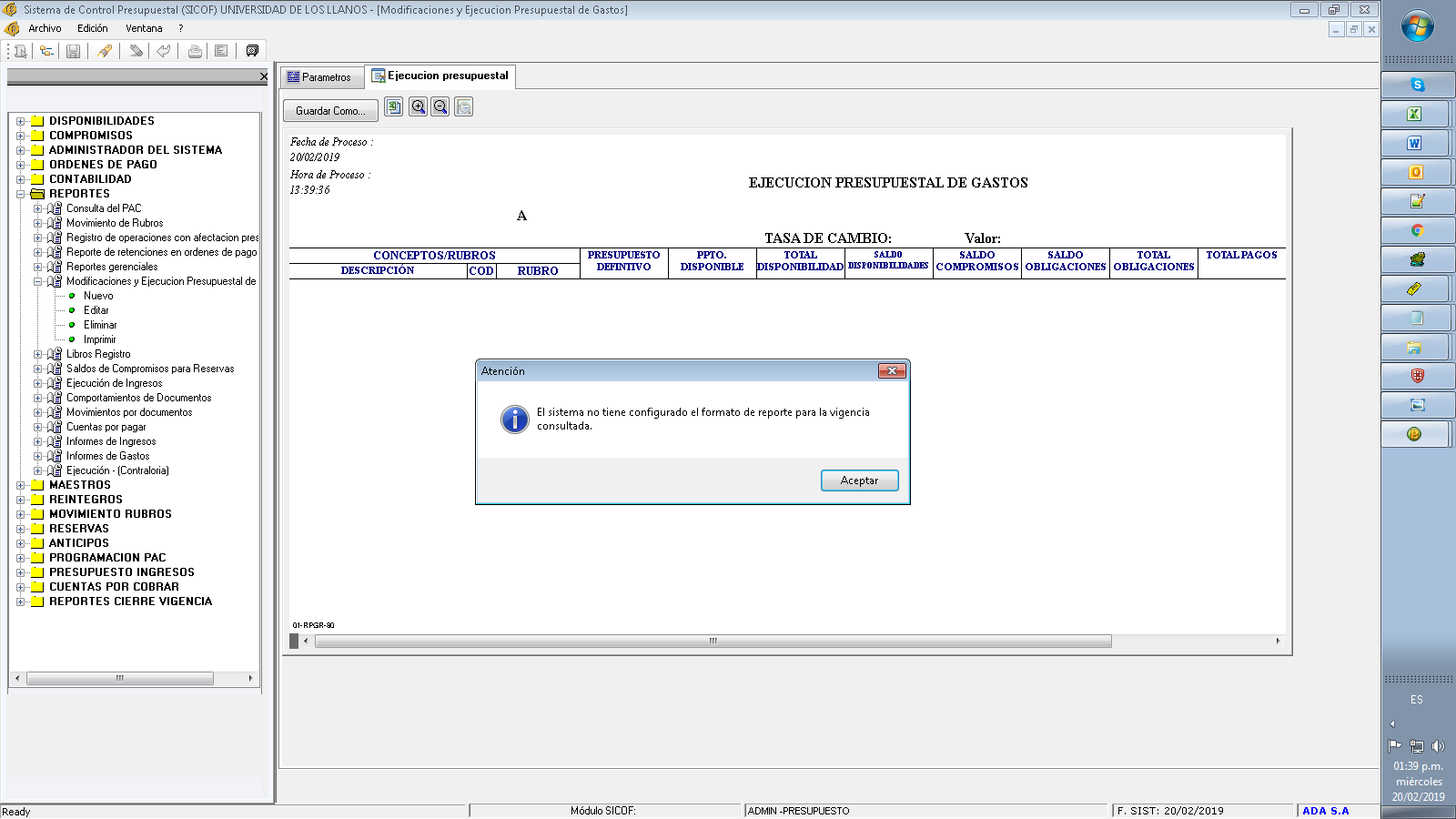1456x819 pixels.
Task: Click the zoom in magnifier icon
Action: 418,107
